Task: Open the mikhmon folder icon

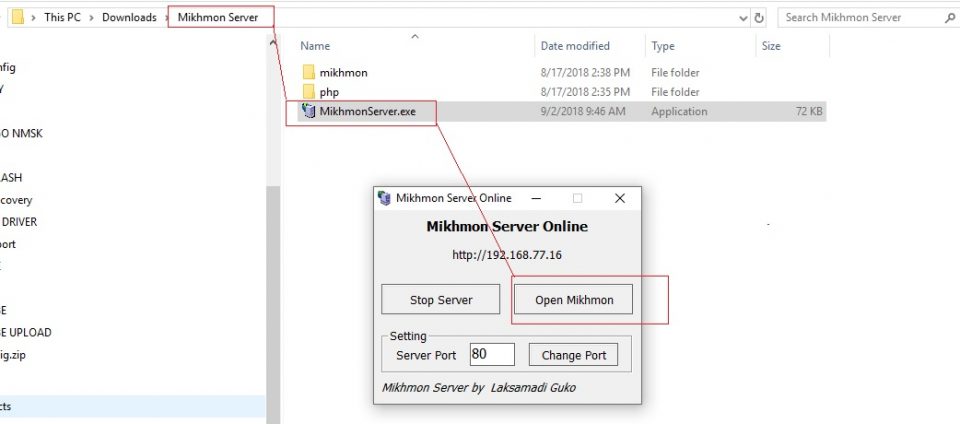Action: pos(309,72)
